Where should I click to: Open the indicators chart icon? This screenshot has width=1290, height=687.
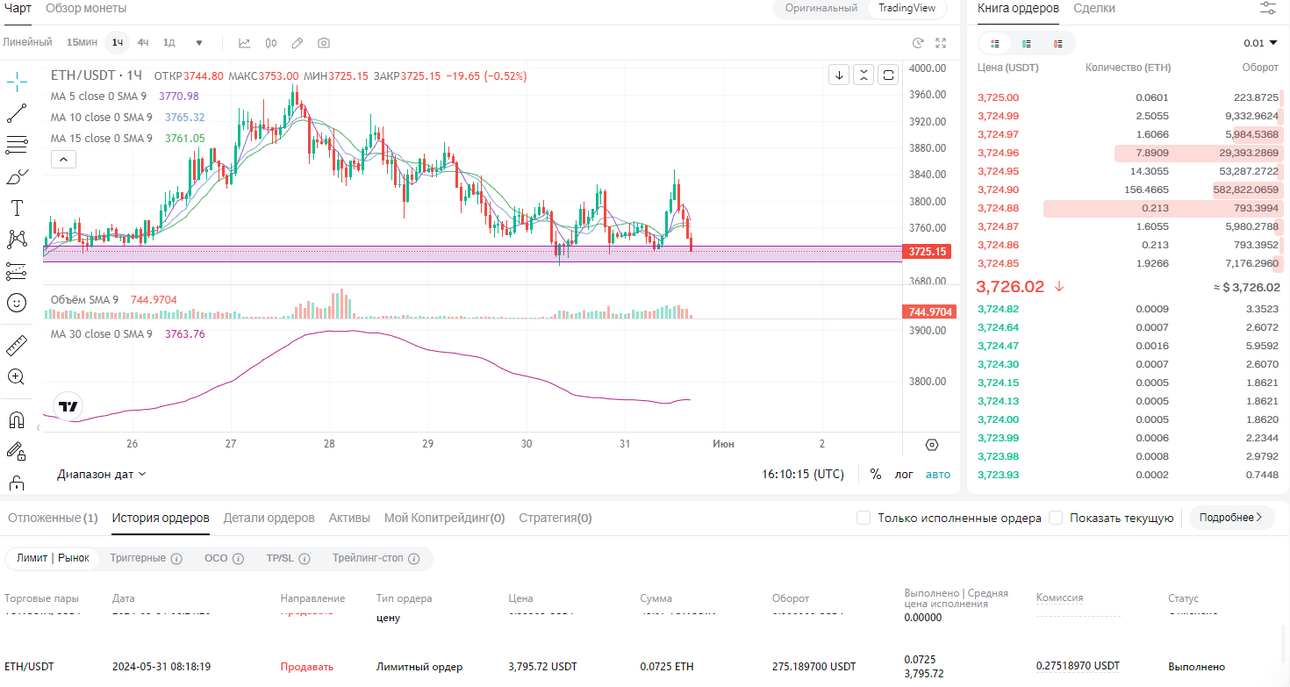245,43
